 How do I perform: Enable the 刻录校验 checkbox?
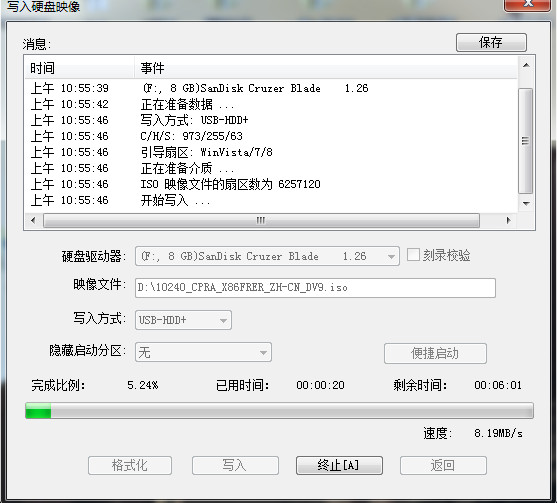[413, 255]
